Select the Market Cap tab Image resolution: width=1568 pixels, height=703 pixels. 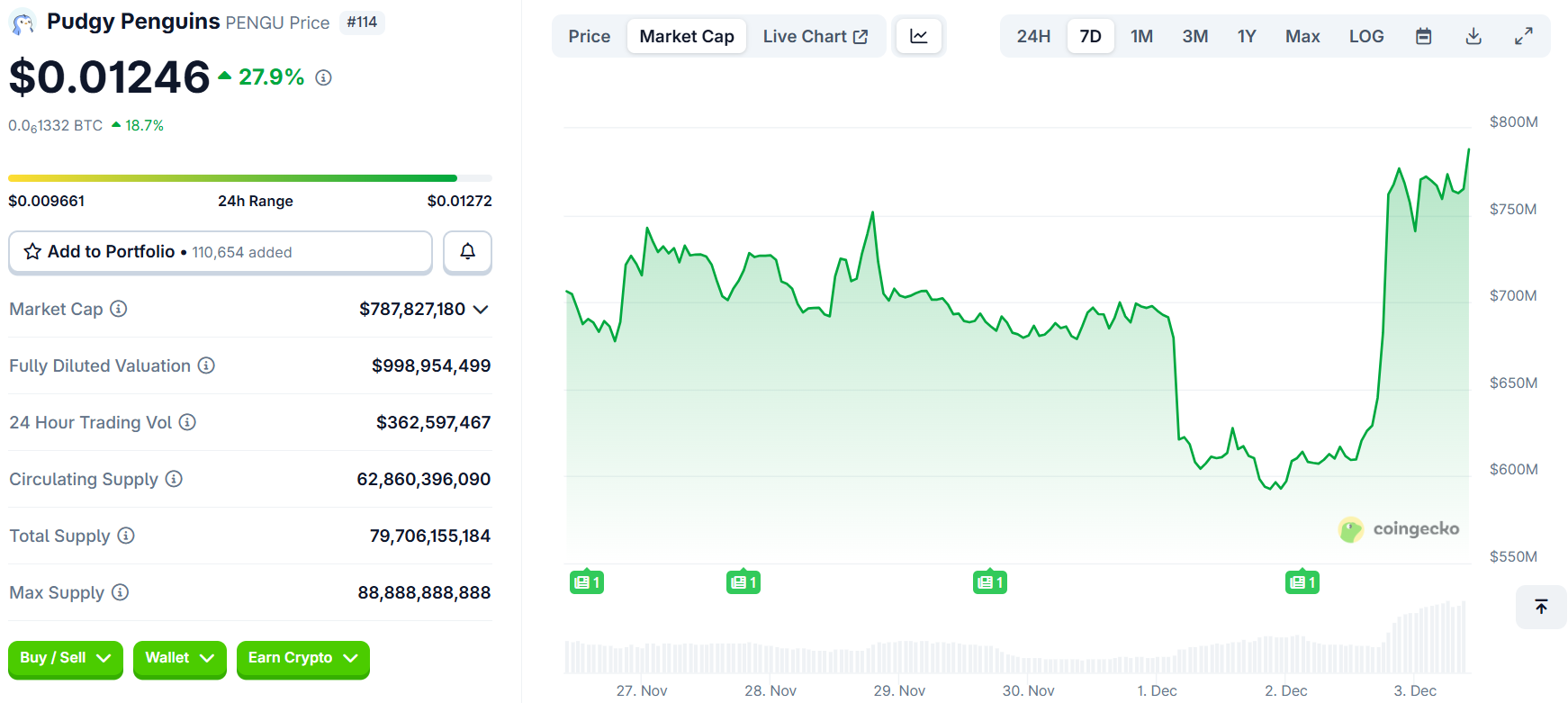coord(686,37)
